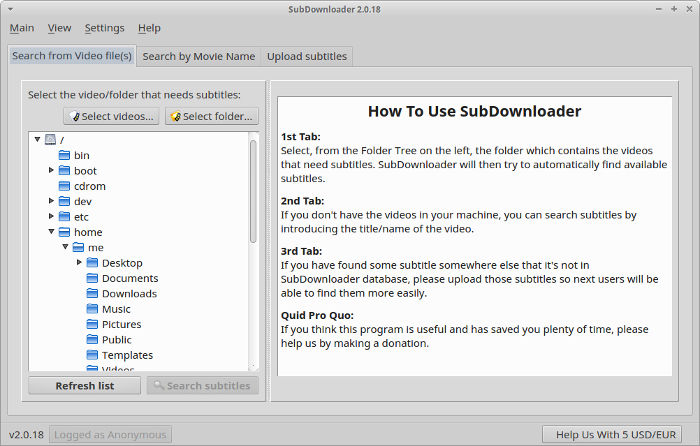
Task: Collapse the home folder arrow
Action: click(x=51, y=232)
